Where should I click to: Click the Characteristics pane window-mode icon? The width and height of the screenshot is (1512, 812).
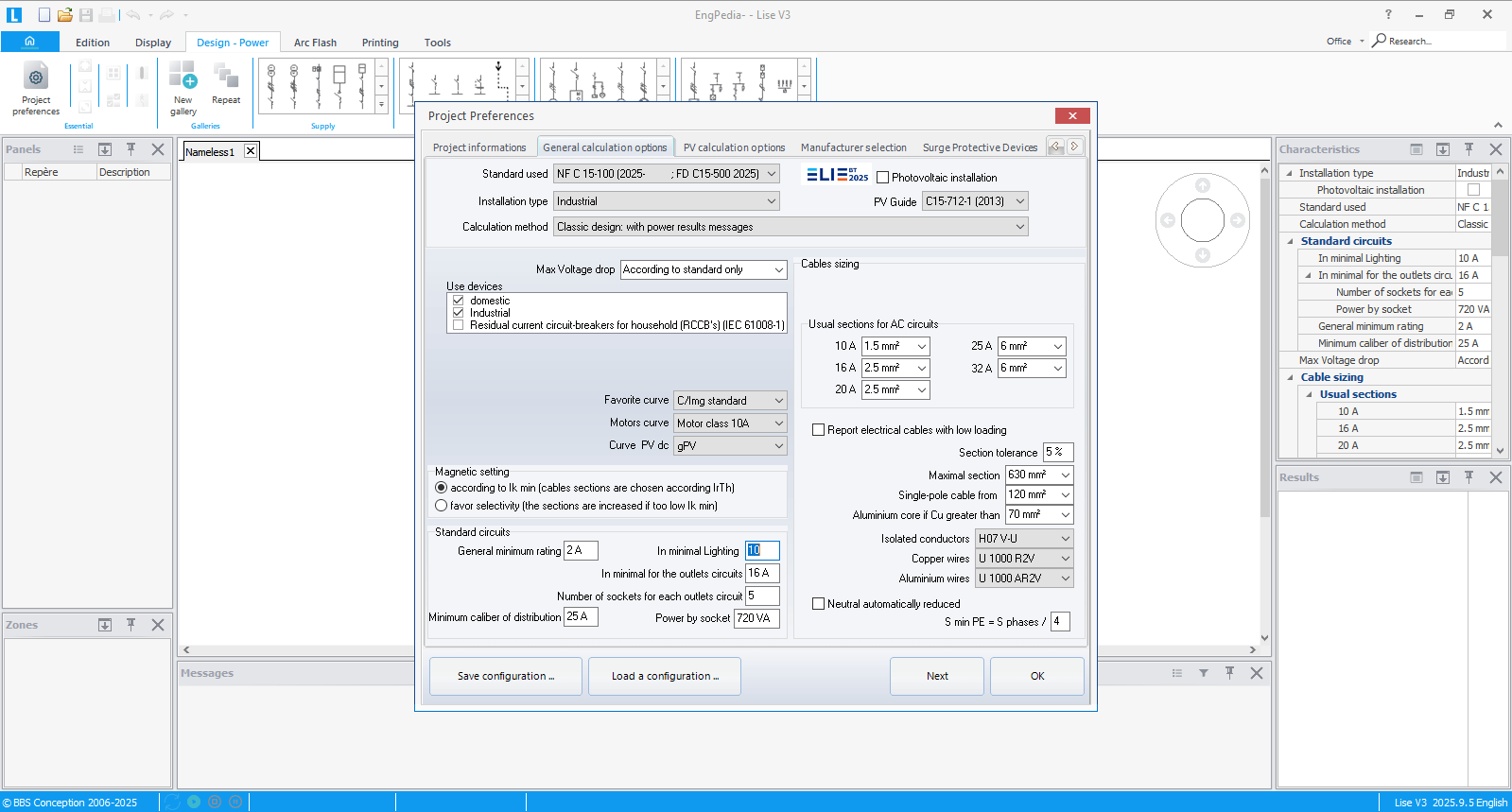pos(1416,149)
